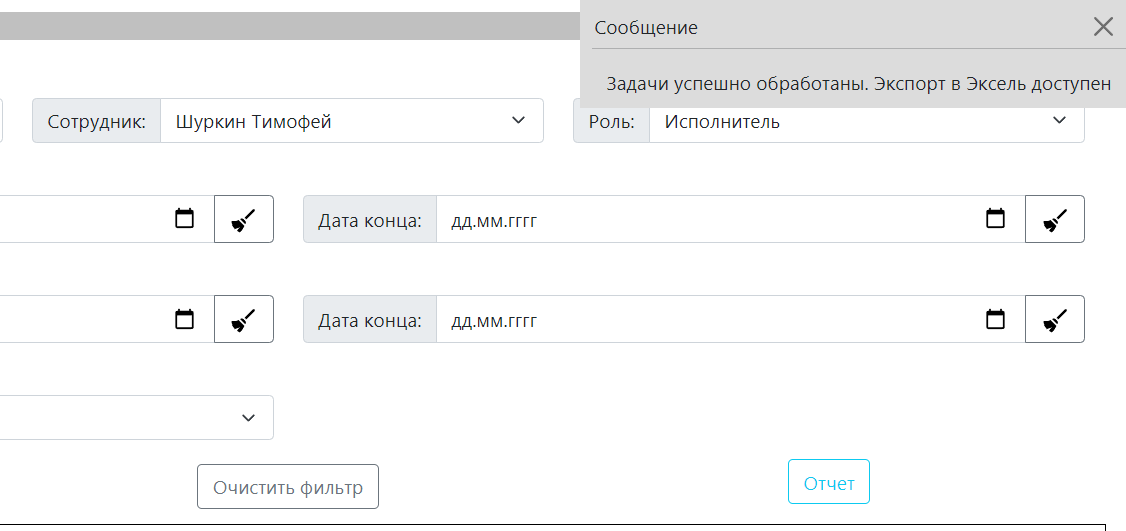Generate report with the Отчет button

[829, 483]
